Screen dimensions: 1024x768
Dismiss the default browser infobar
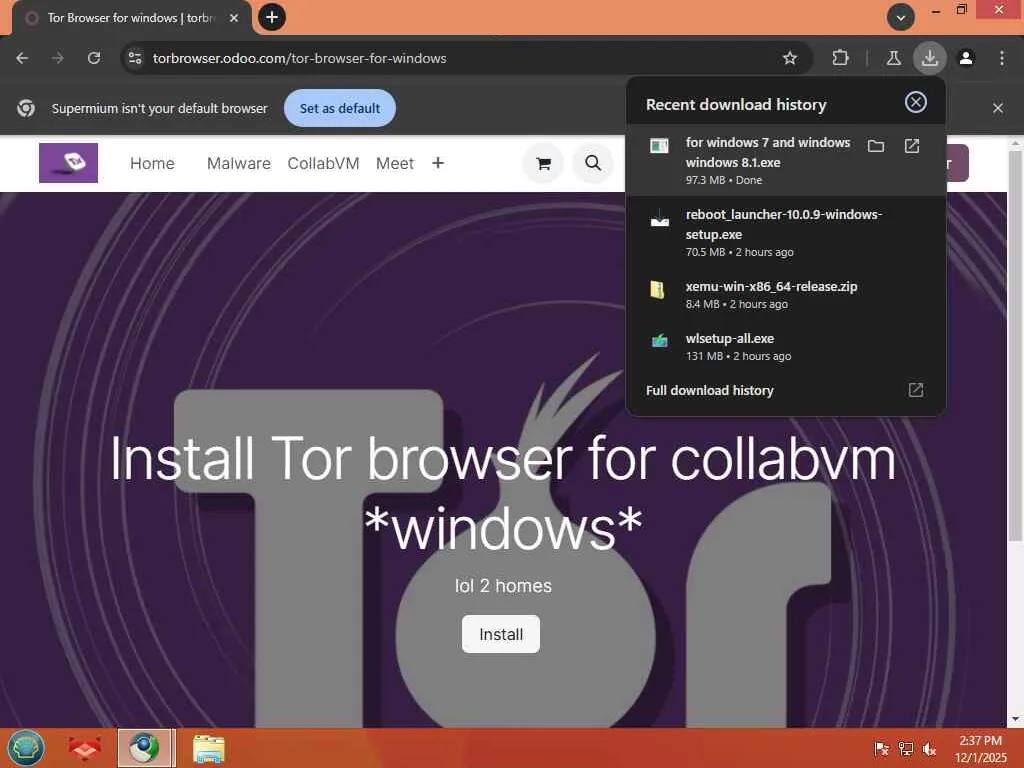click(x=998, y=108)
